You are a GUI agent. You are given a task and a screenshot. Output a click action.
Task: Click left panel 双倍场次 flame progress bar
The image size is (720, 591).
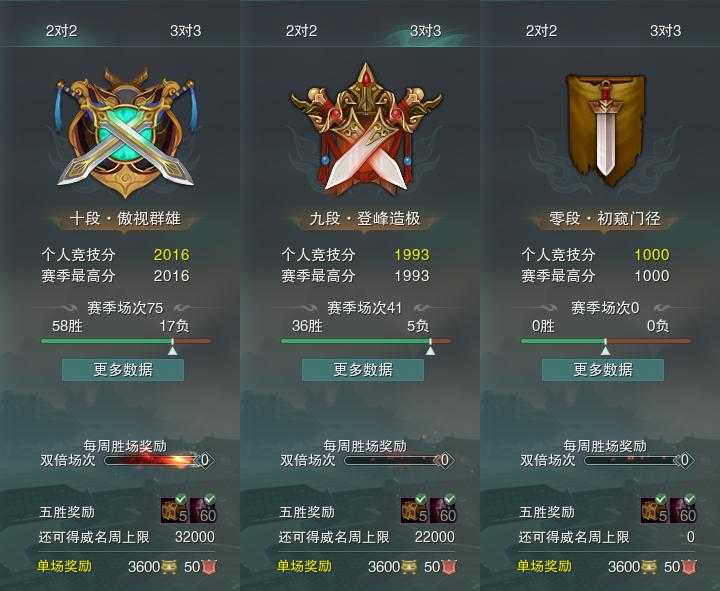(x=152, y=460)
